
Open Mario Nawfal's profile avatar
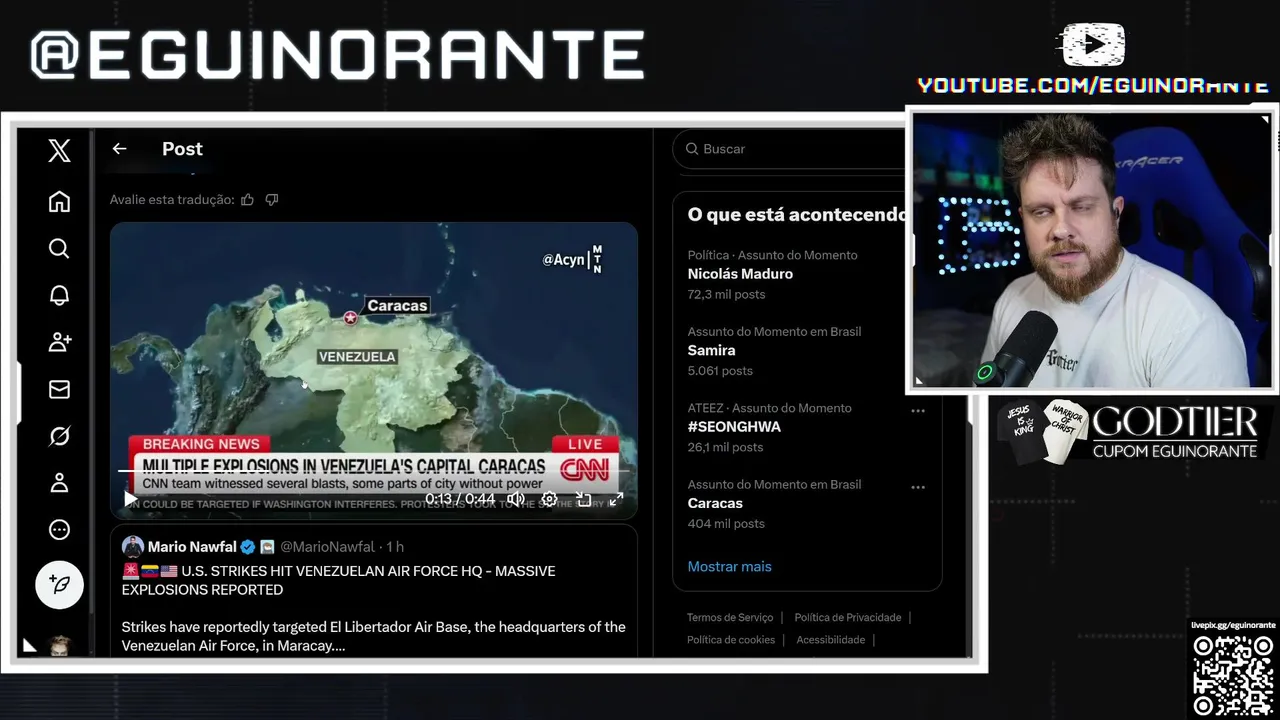pos(133,547)
